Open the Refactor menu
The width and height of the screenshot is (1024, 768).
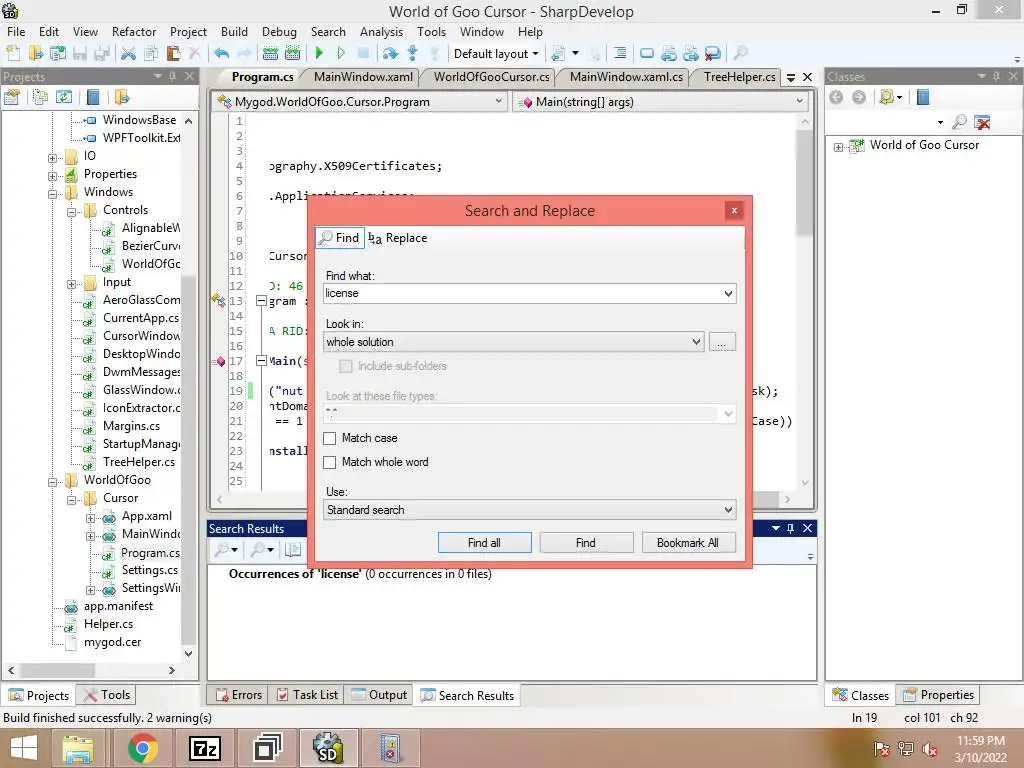(134, 31)
